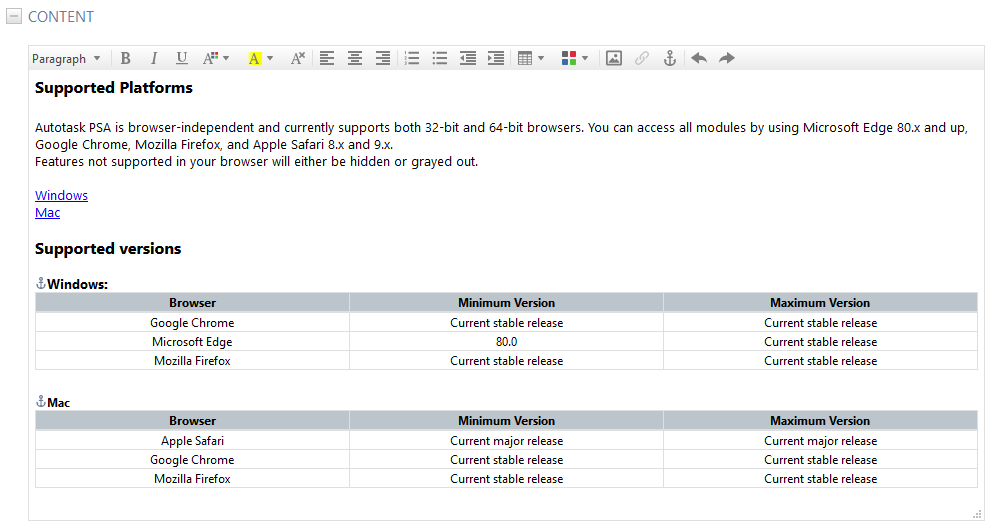Click the 'Features not supported' sentence
995x528 pixels.
click(256, 162)
